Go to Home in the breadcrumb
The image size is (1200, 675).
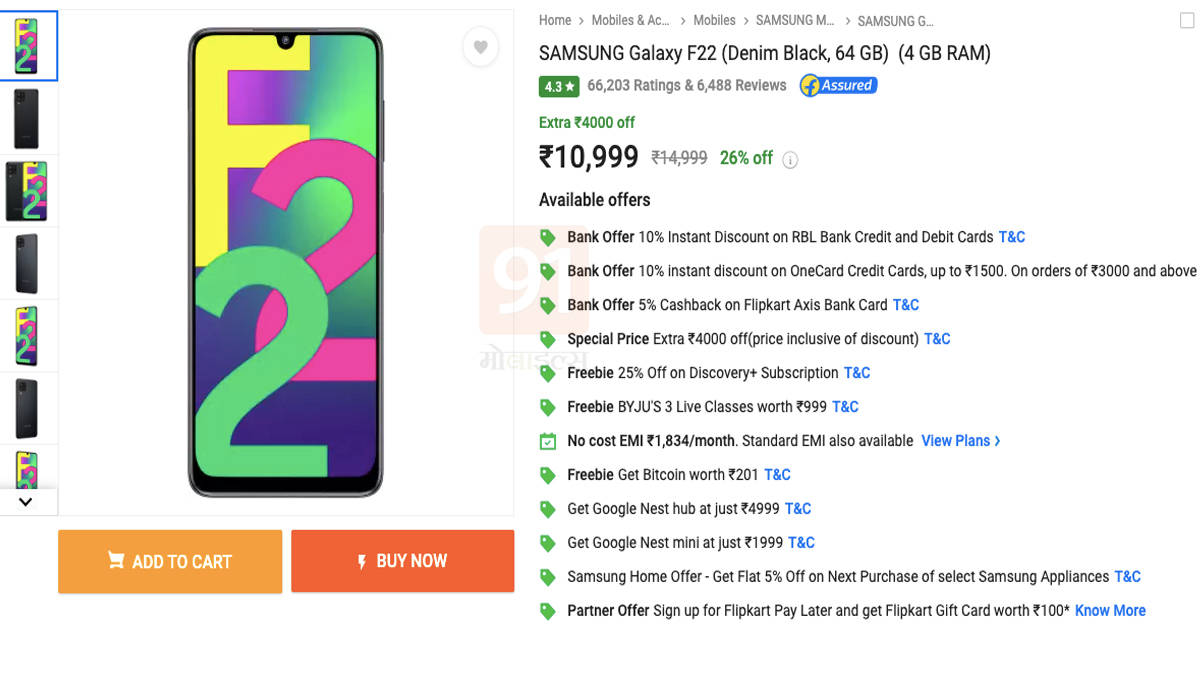pos(555,20)
